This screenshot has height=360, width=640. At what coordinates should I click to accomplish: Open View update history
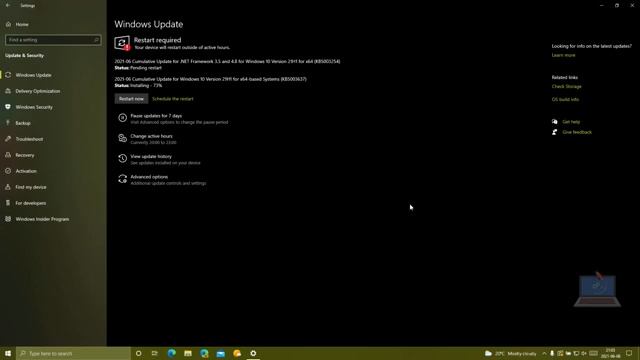pos(151,157)
